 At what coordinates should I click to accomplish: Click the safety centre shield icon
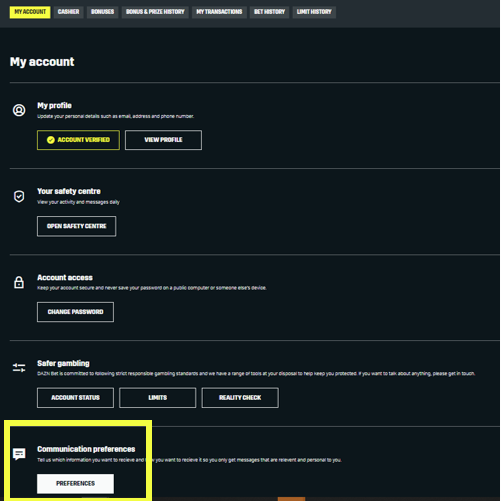[19, 196]
